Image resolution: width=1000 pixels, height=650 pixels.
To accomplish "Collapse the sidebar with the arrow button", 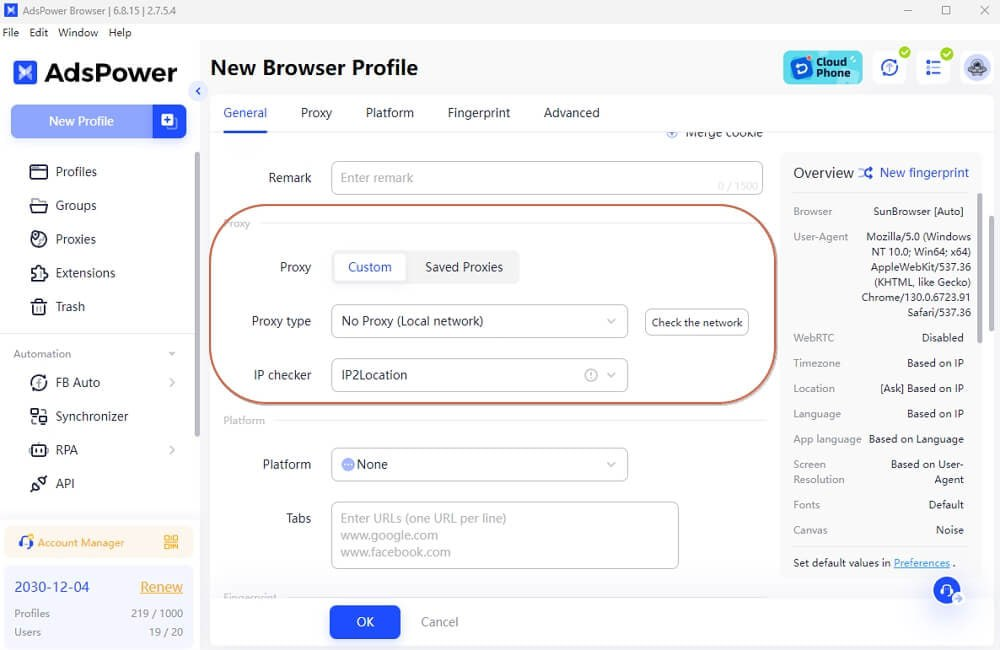I will (x=198, y=91).
